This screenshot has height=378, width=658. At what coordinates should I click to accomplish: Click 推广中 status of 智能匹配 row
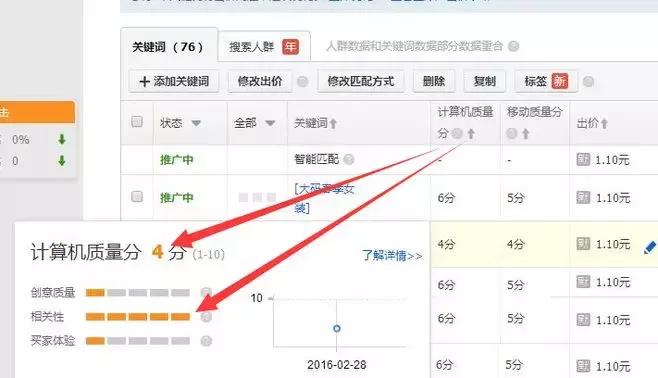click(177, 160)
